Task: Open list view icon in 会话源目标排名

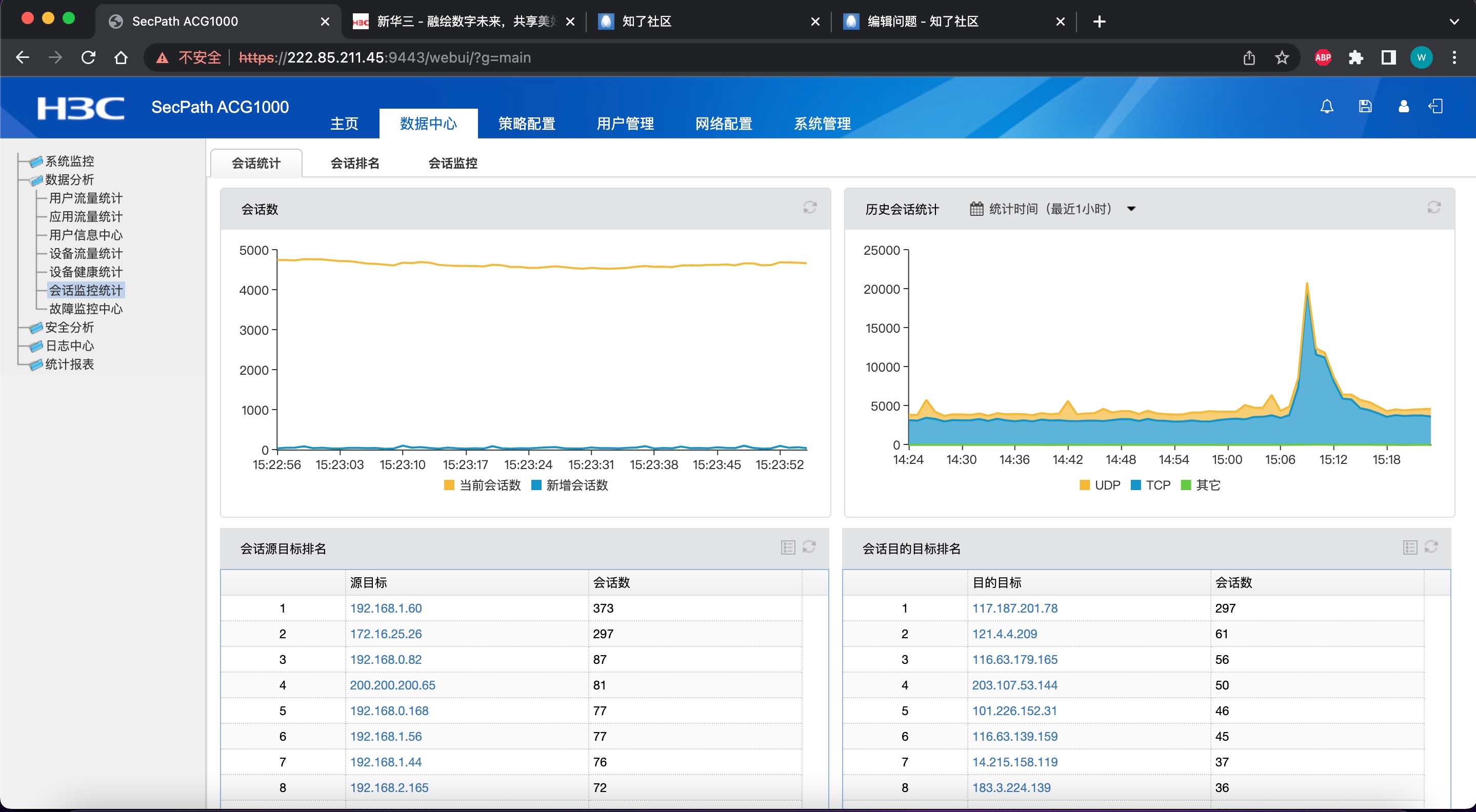Action: 788,547
